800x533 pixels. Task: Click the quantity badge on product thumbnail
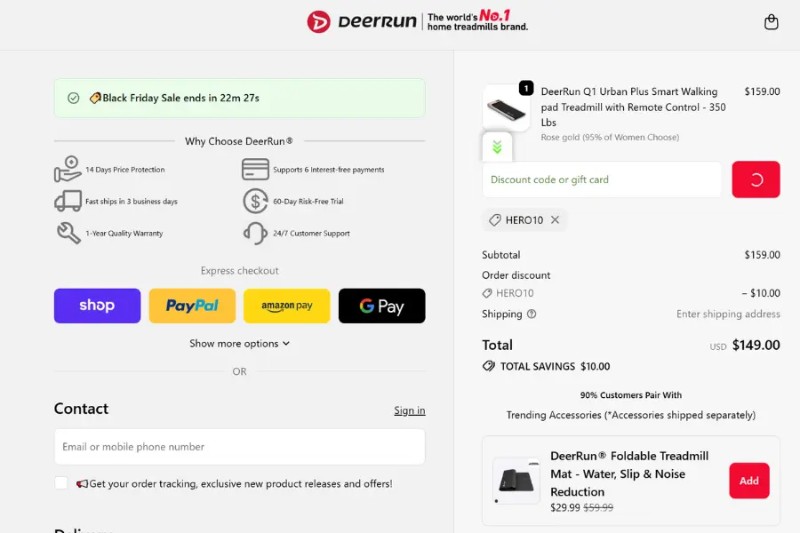point(526,88)
